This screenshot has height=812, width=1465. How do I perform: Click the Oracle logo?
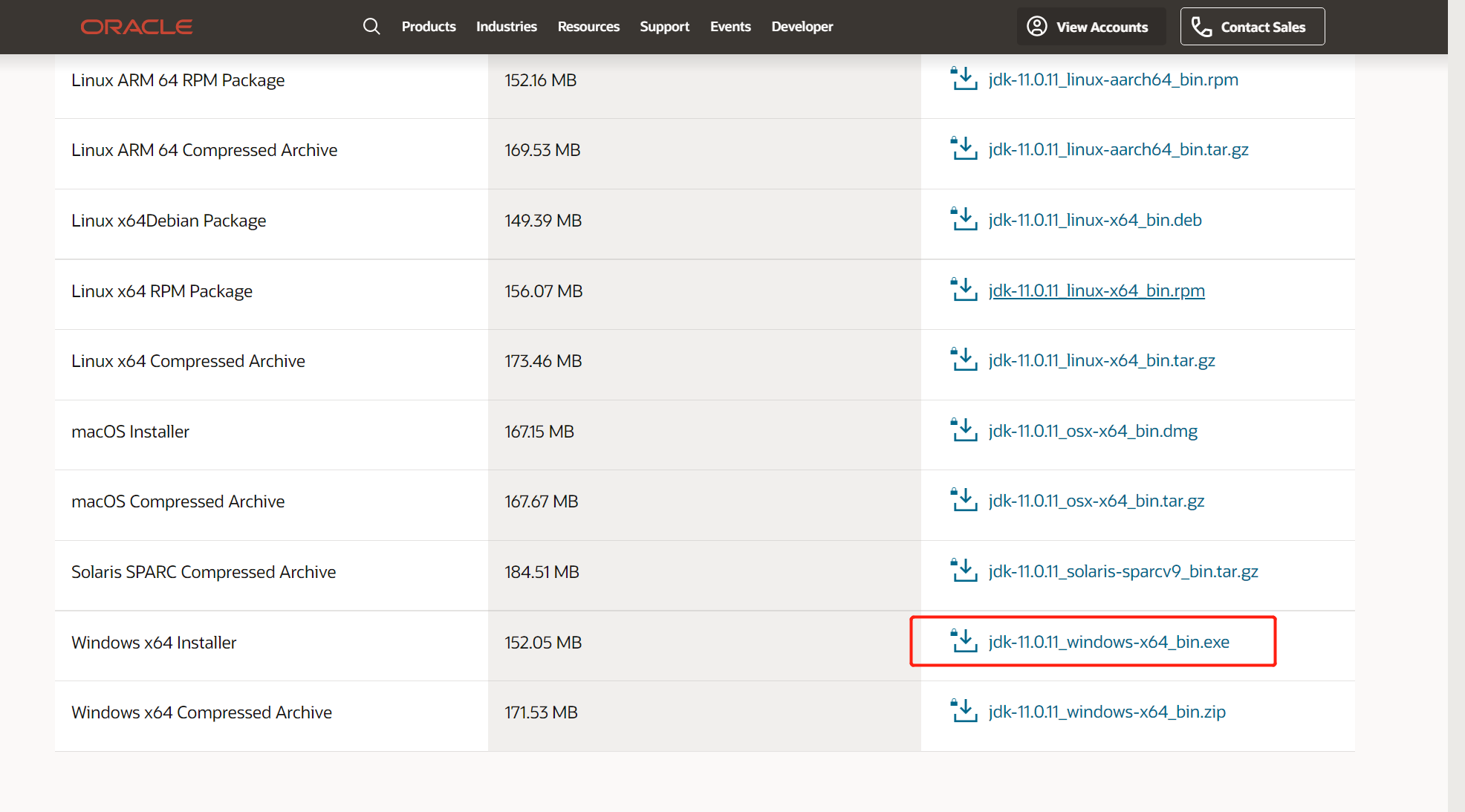coord(137,27)
